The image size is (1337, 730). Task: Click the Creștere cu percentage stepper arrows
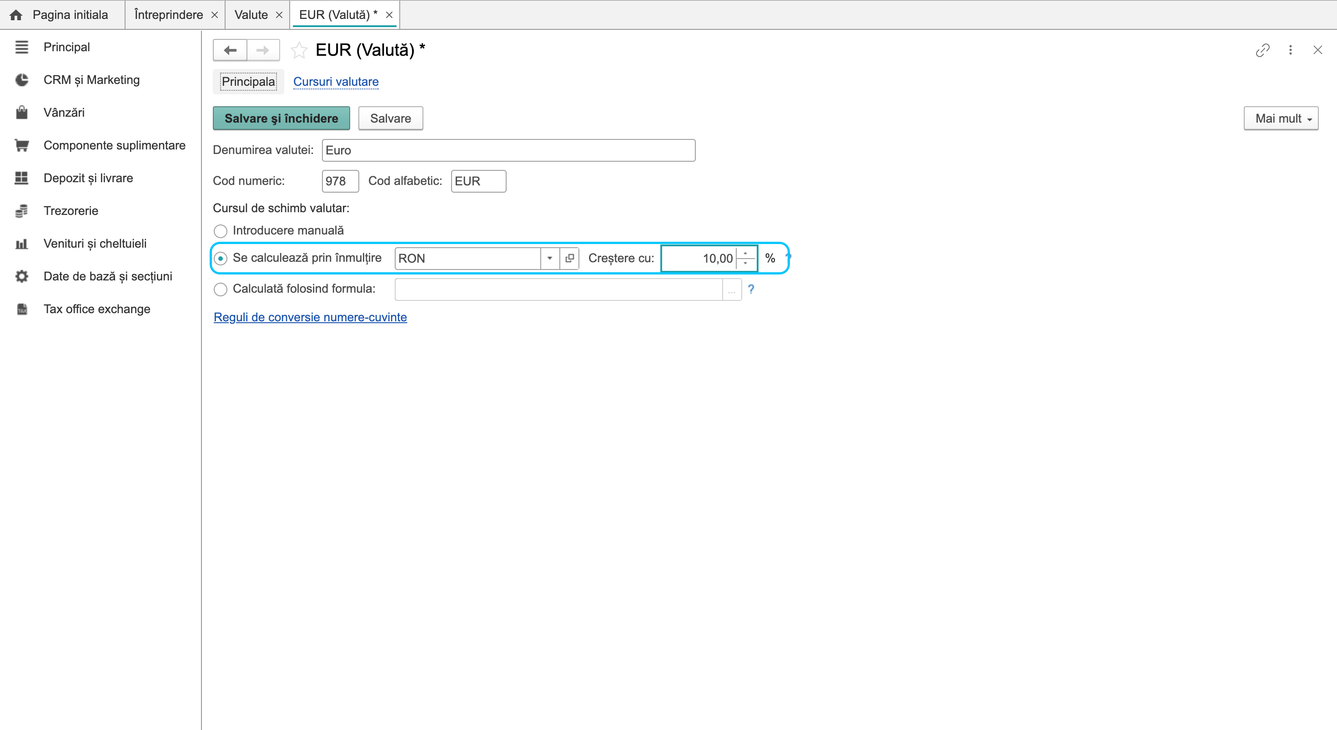[x=746, y=258]
